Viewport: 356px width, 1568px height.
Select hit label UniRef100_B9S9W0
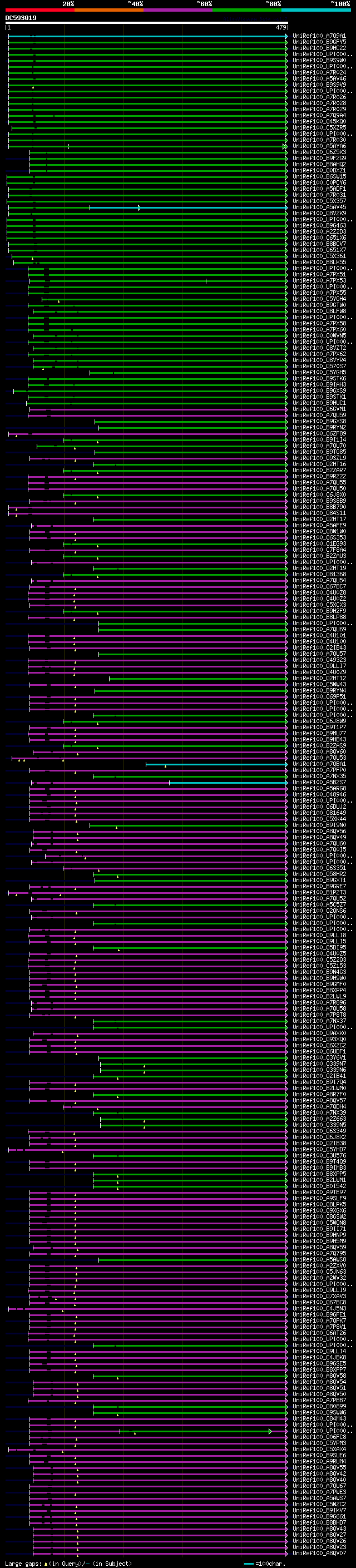click(x=319, y=61)
